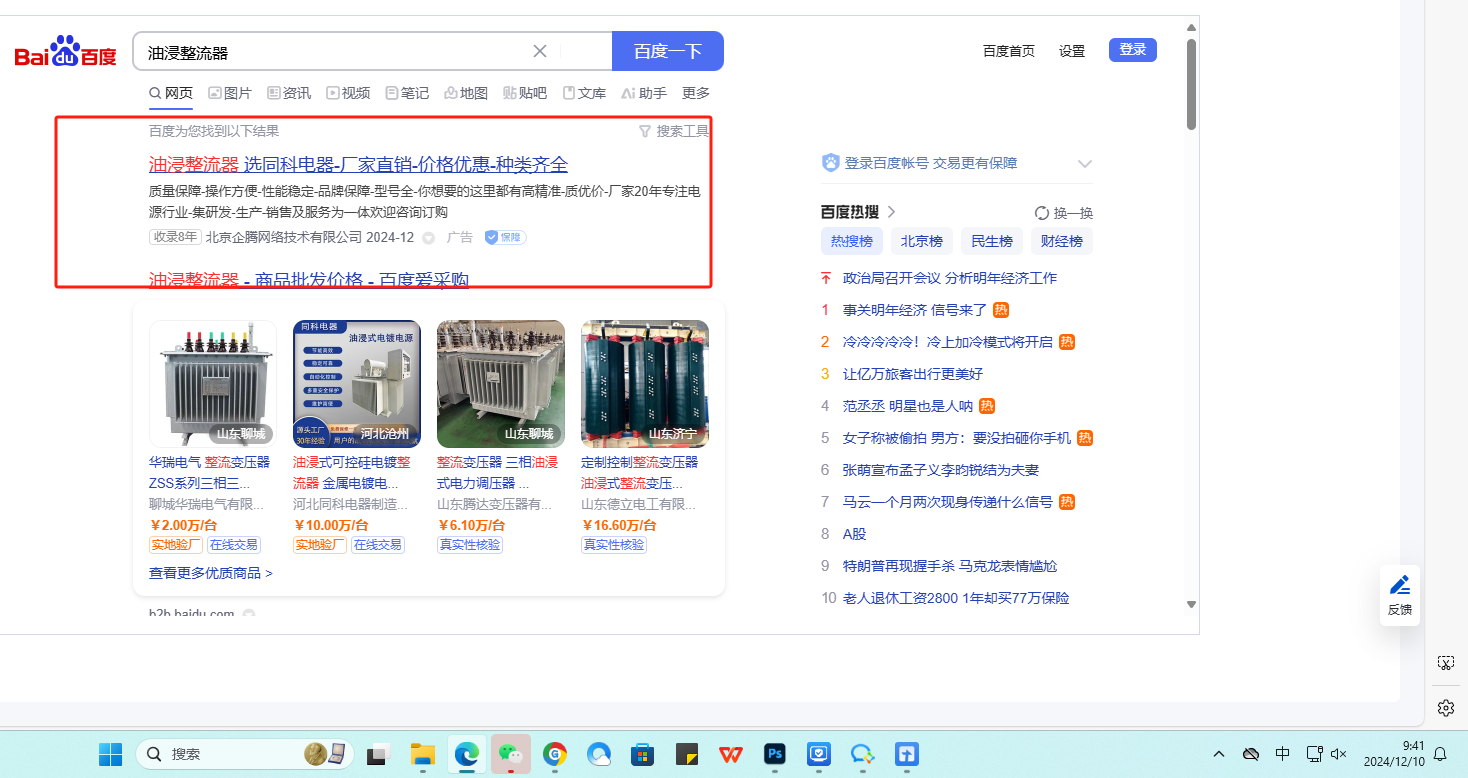Click the Baidu logo
1468x778 pixels.
66,51
